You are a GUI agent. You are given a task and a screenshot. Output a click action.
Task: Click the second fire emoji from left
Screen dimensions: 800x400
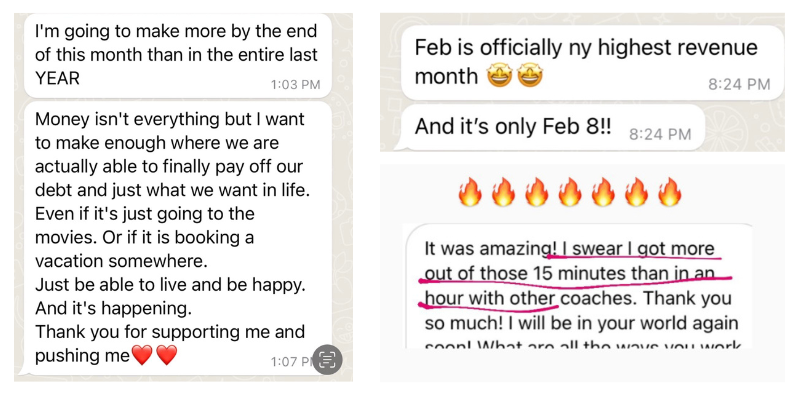(x=503, y=191)
